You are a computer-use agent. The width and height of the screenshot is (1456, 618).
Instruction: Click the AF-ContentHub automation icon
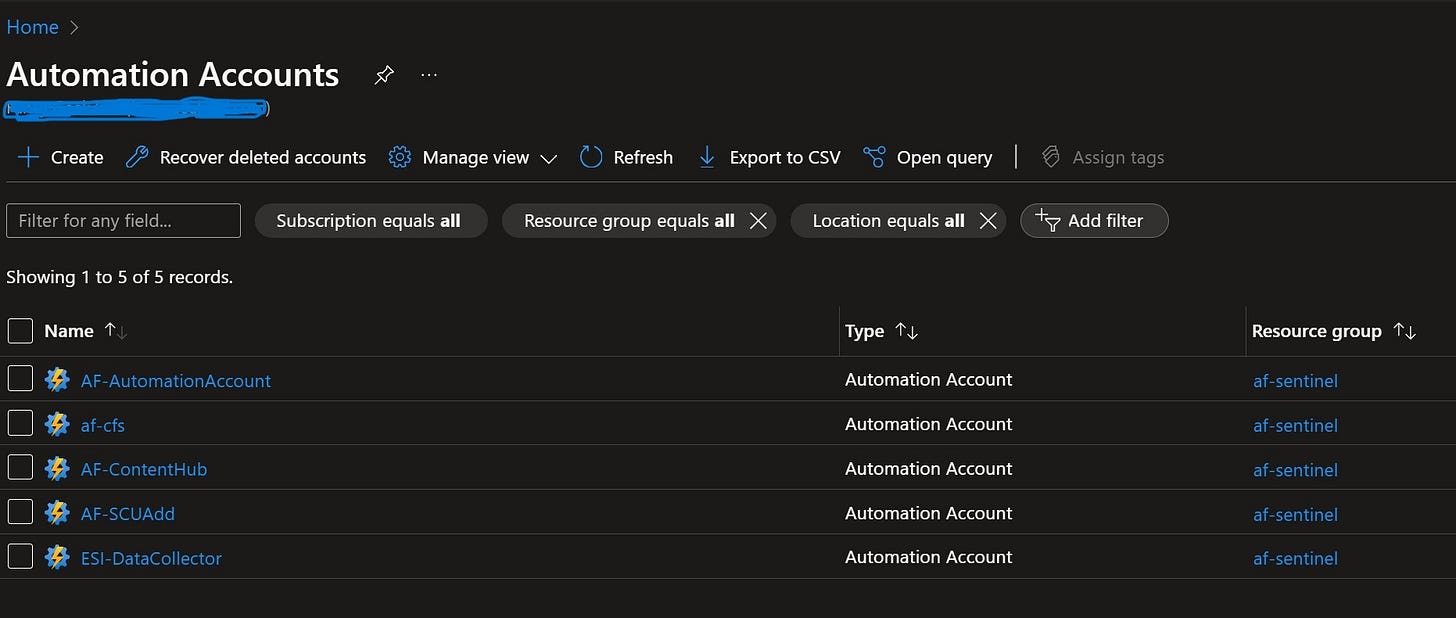57,468
